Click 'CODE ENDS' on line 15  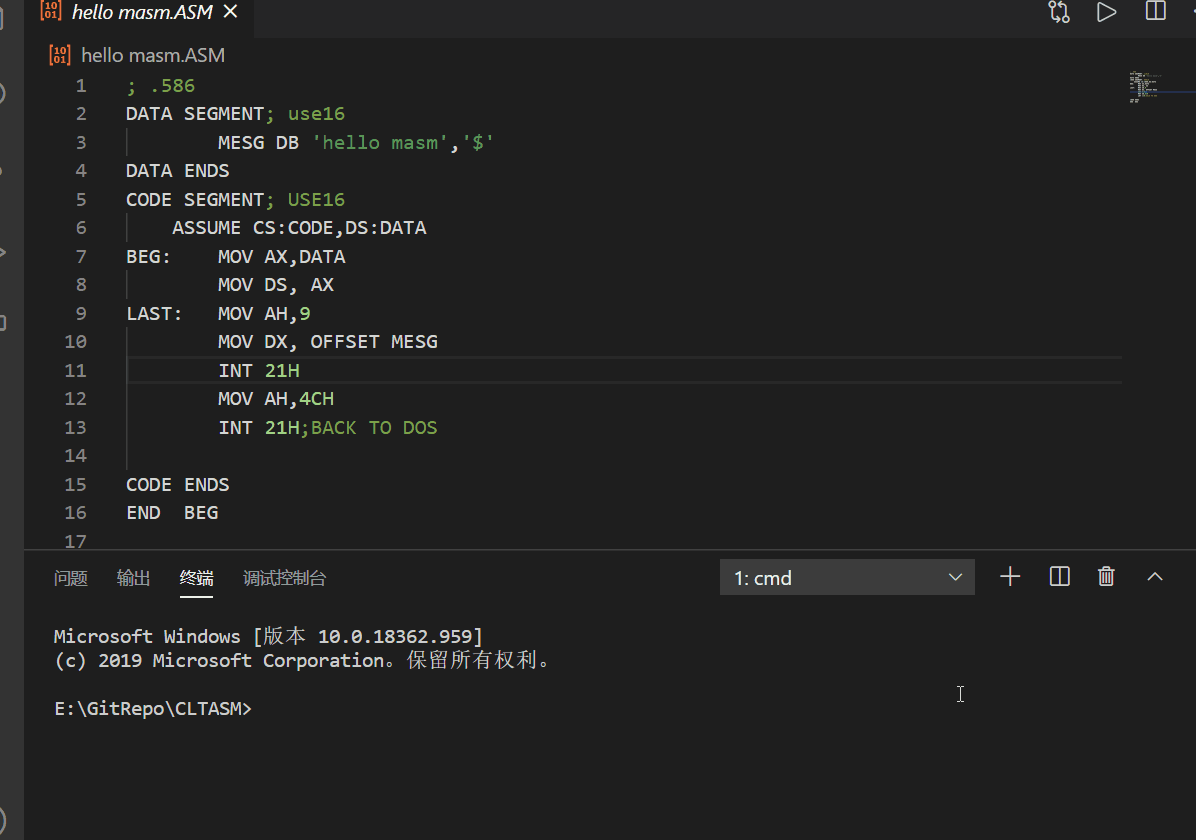pyautogui.click(x=177, y=484)
